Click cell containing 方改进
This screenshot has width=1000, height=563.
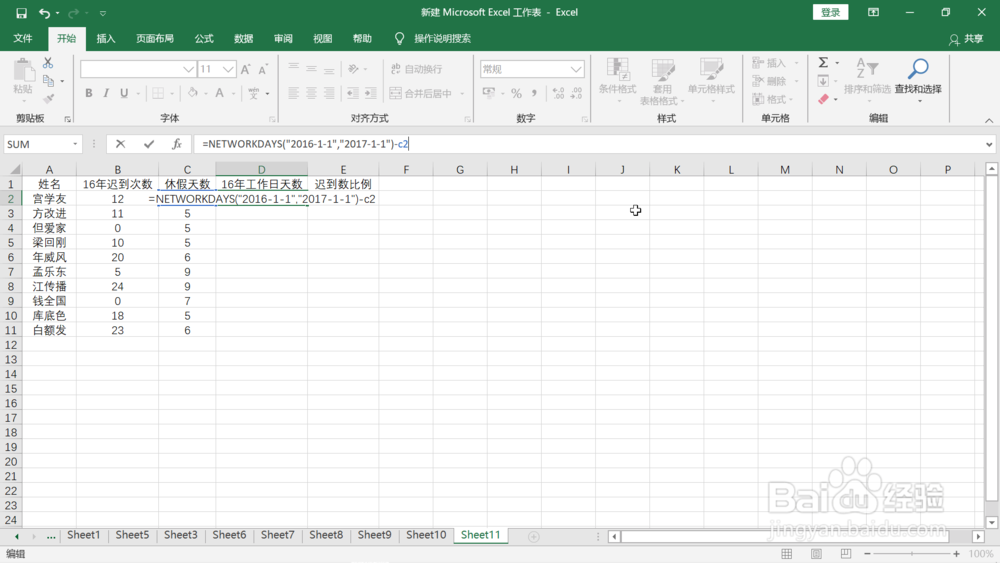click(49, 214)
